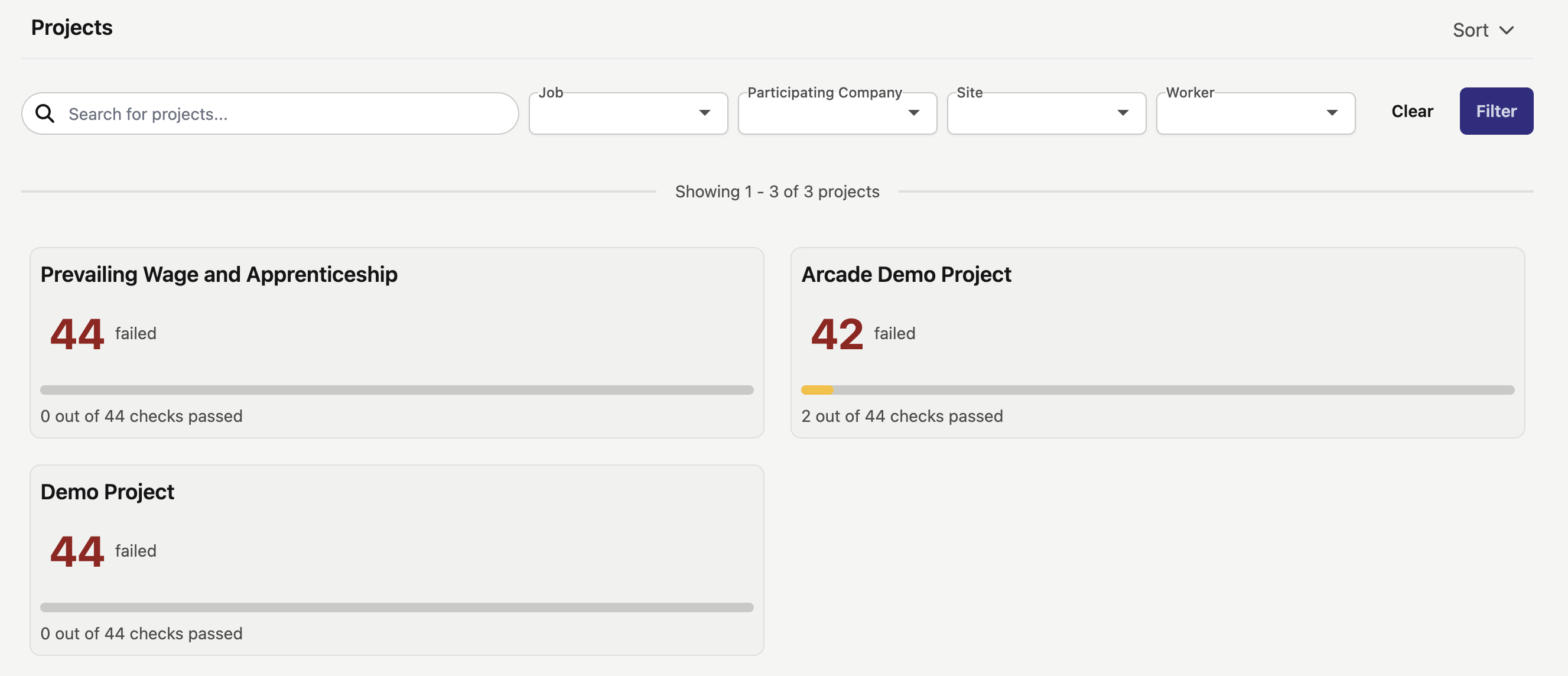Viewport: 1568px width, 676px height.
Task: Open the Demo Project card title
Action: (x=107, y=492)
